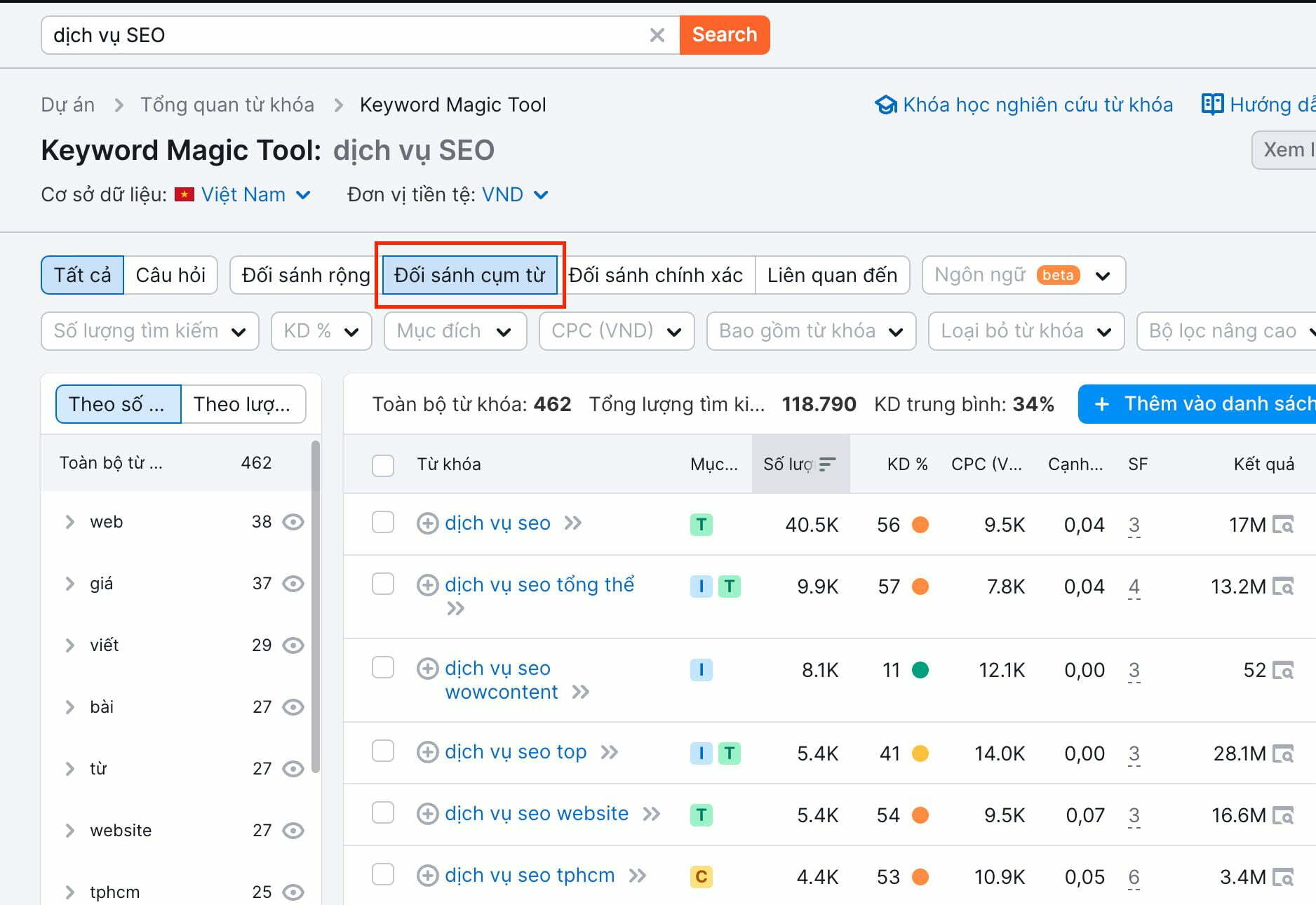Check the box for 'dịch vụ seo tphcm'
Viewport: 1316px width, 905px height.
point(383,875)
